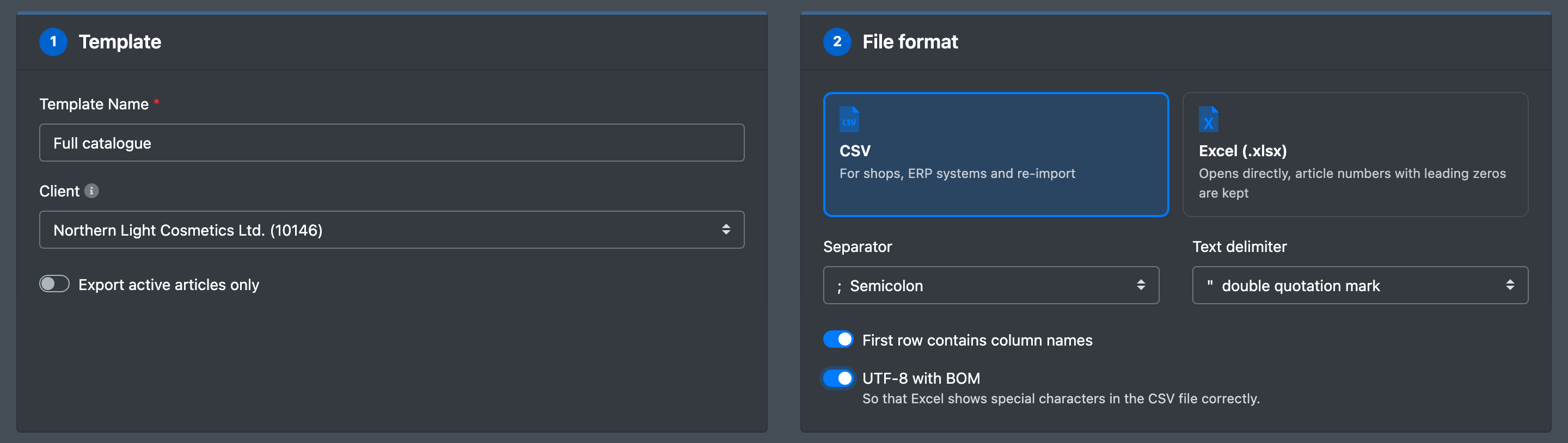Open the Text delimiter dropdown

pyautogui.click(x=1360, y=285)
